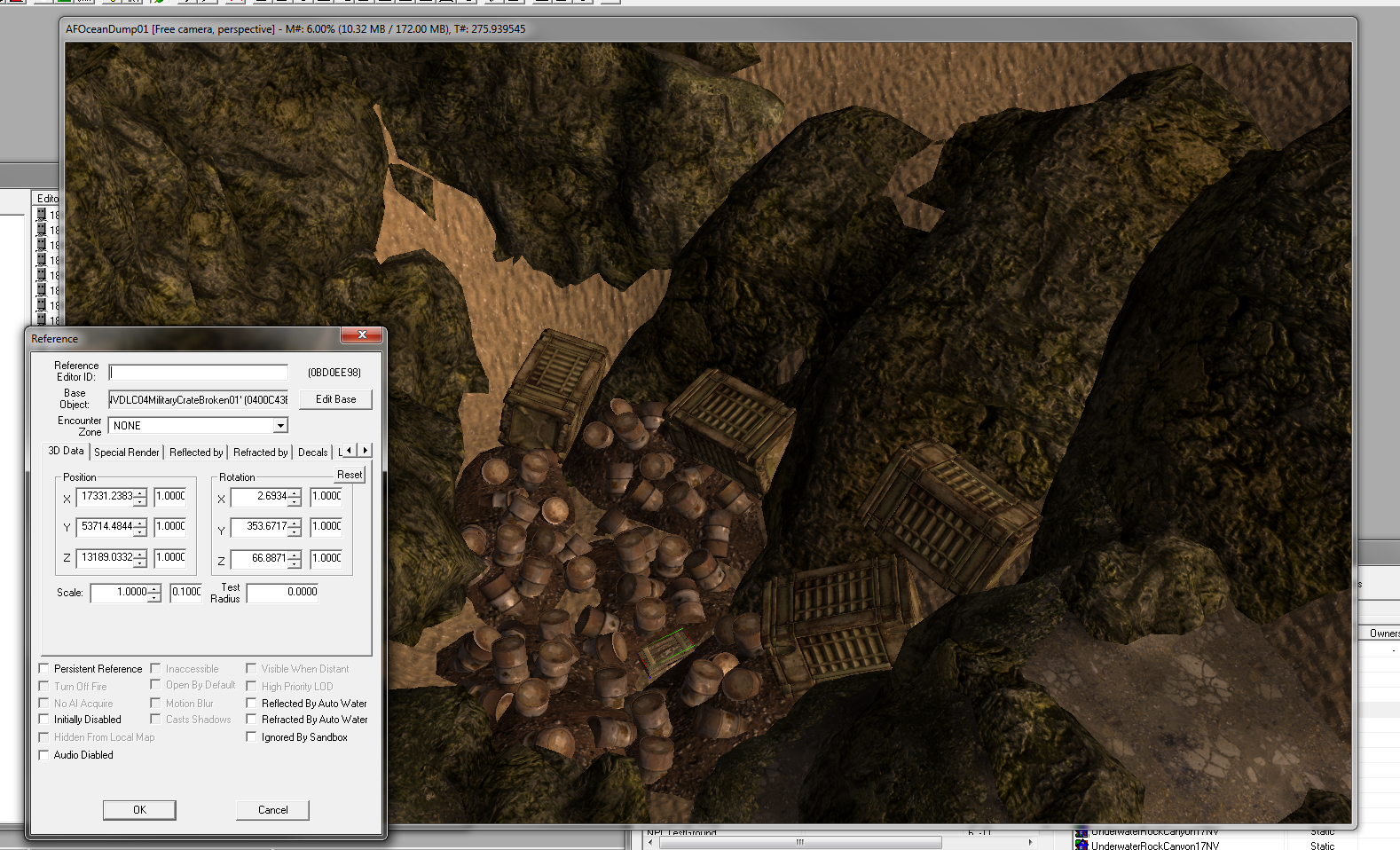
Task: Increase Position Z using its up arrow
Action: [140, 554]
